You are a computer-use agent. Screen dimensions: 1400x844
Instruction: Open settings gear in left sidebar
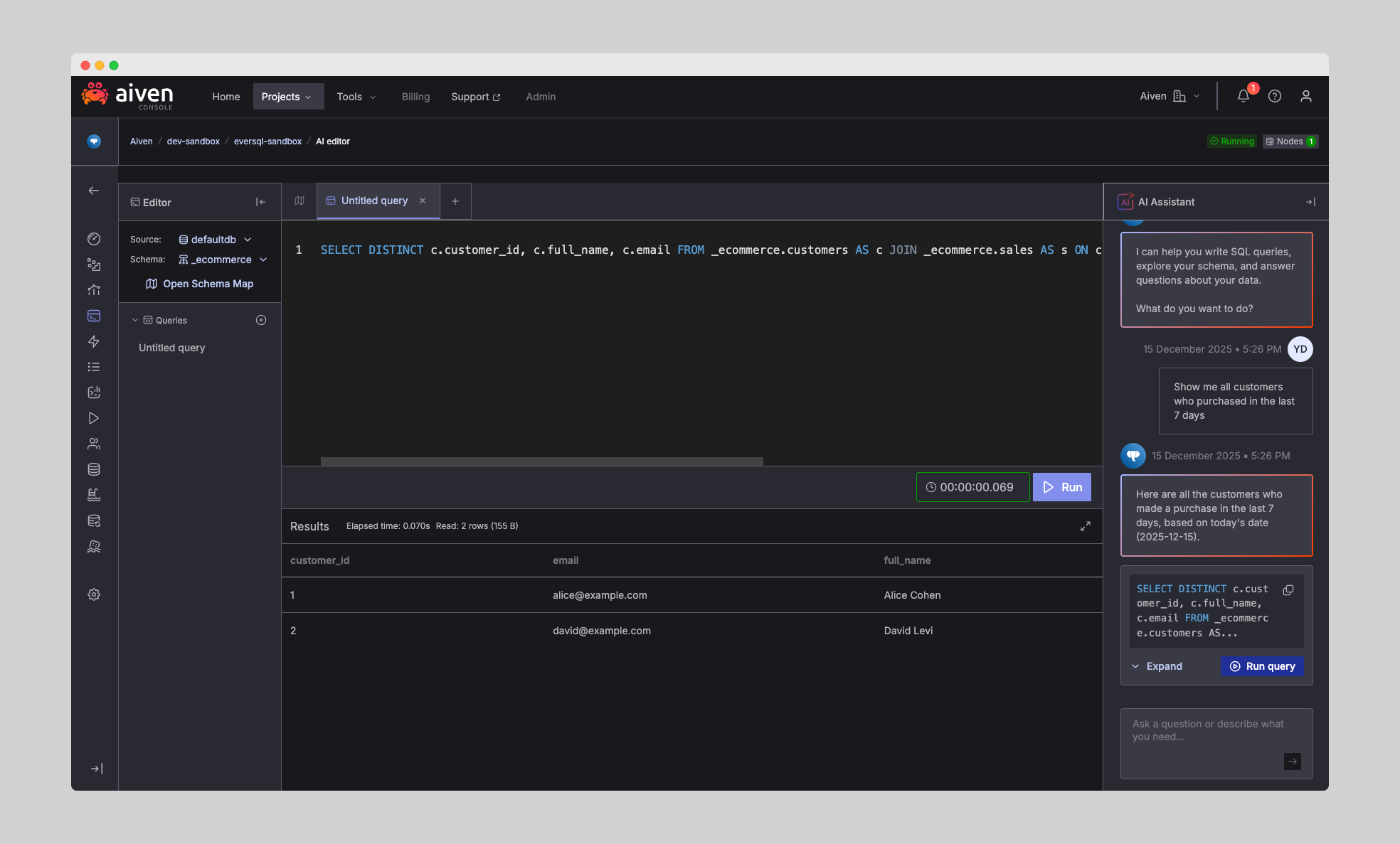click(x=94, y=594)
